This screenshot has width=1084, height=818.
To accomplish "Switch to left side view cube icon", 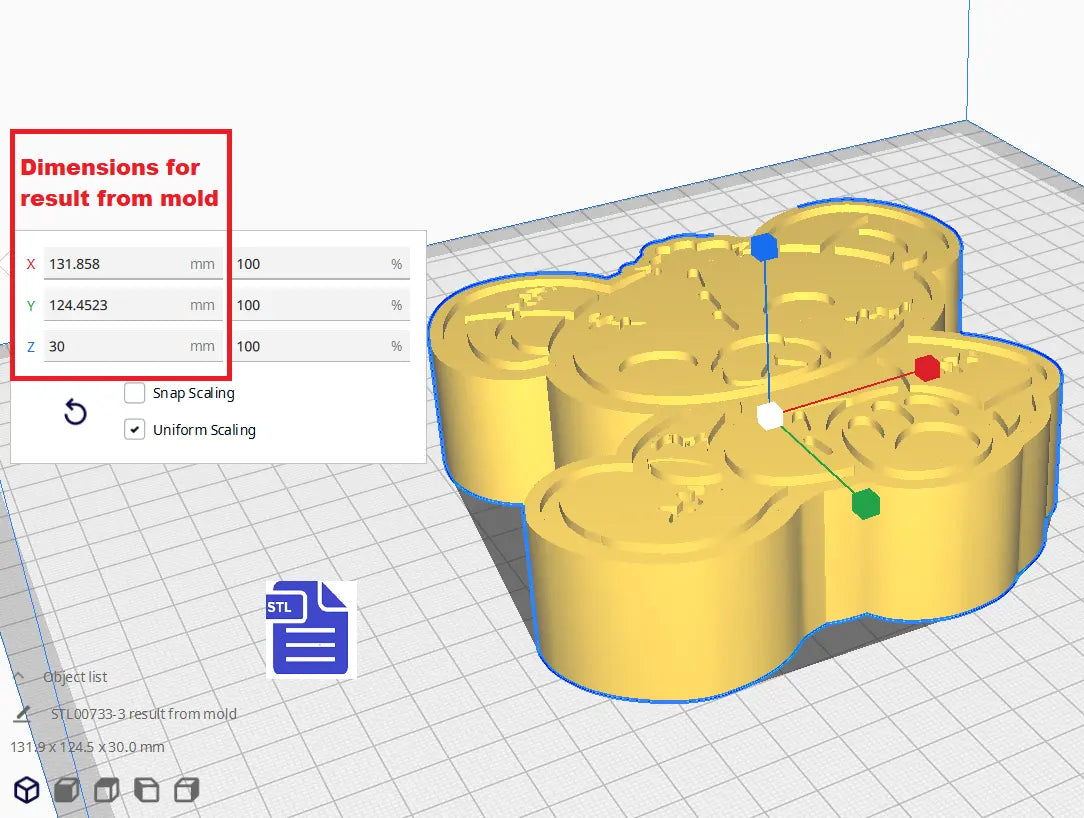I will [146, 790].
